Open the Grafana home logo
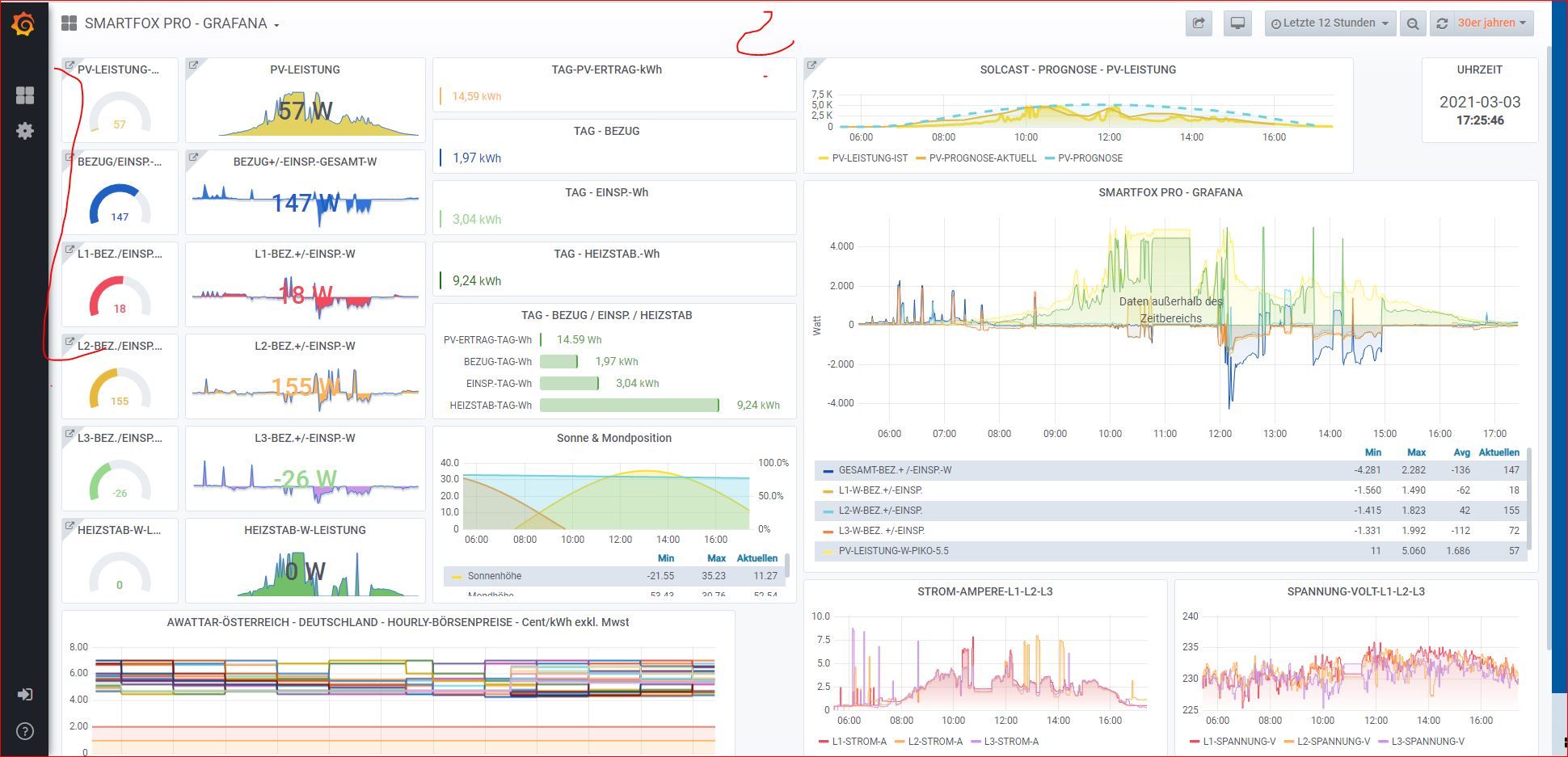1568x757 pixels. click(23, 24)
